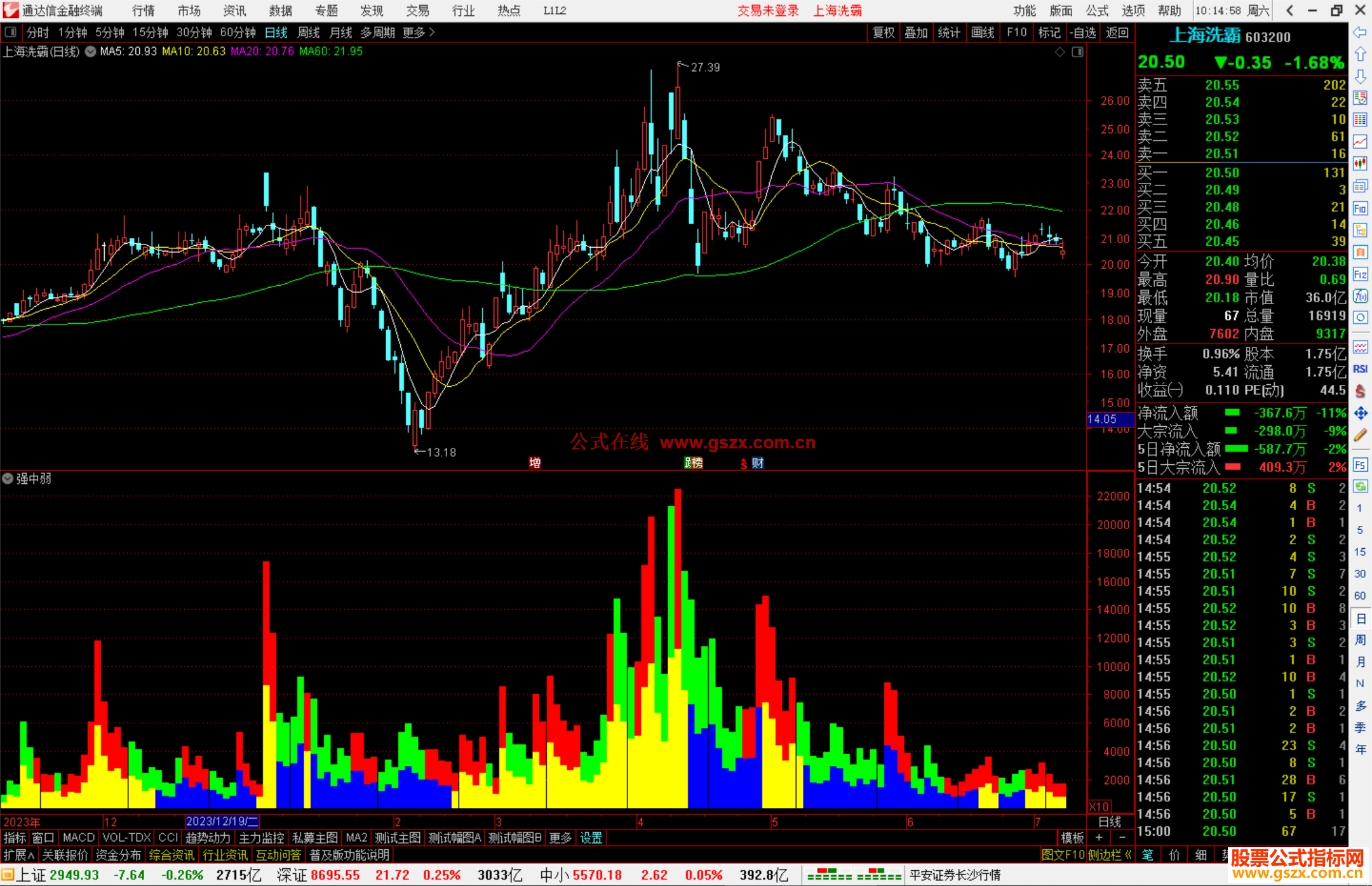
Task: Click the RSI indicator sidebar icon
Action: pyautogui.click(x=1360, y=369)
